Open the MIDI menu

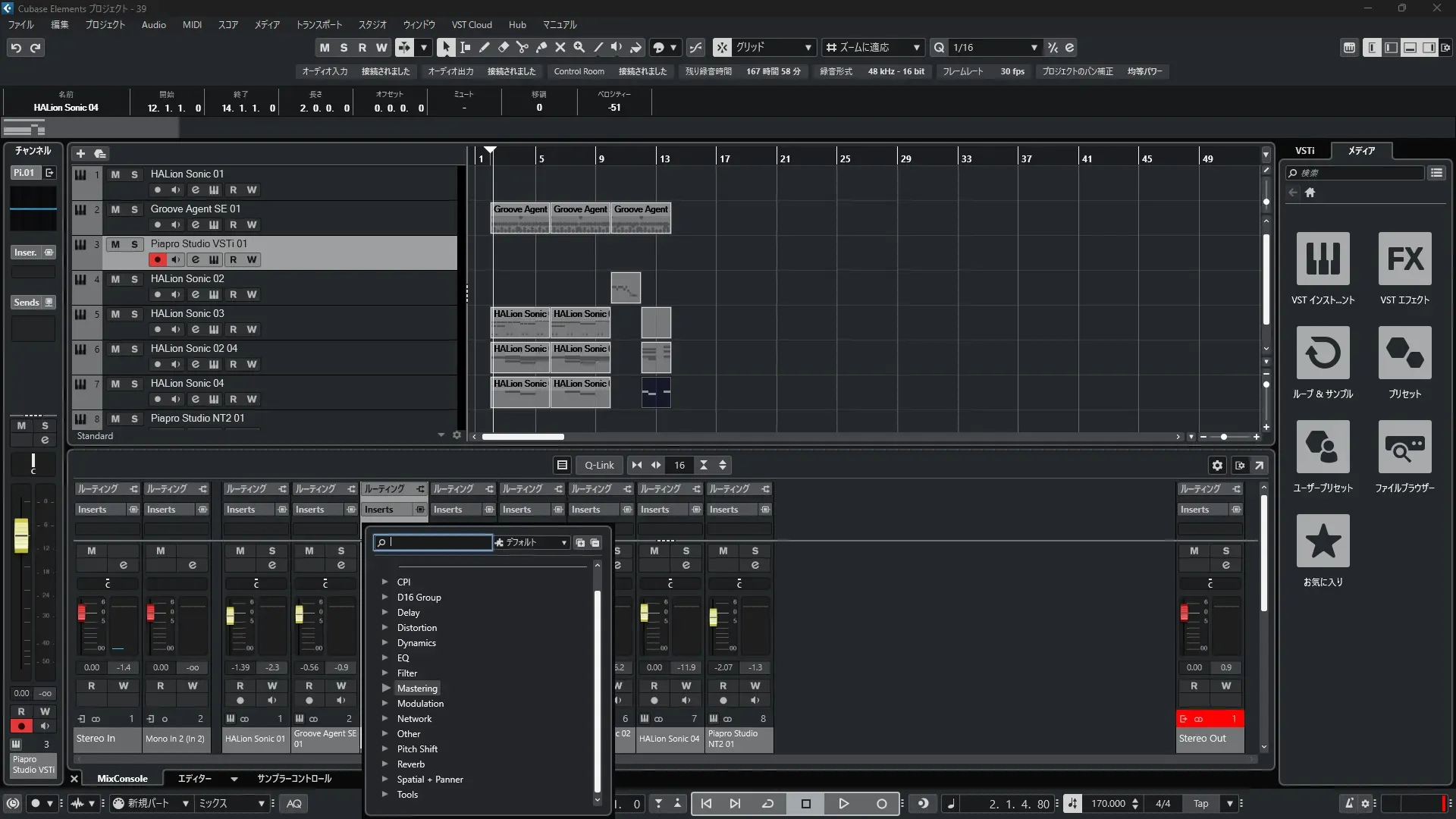[192, 24]
